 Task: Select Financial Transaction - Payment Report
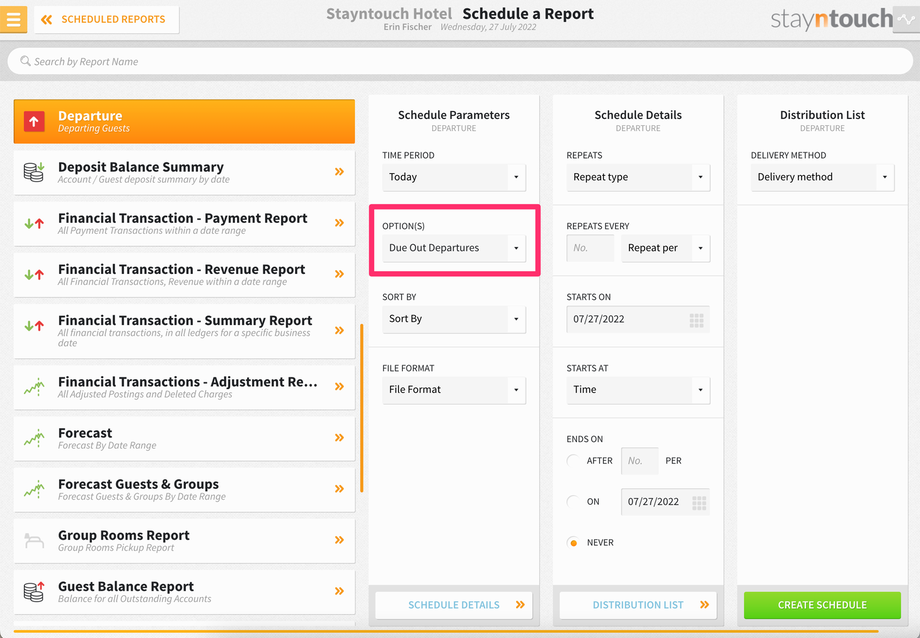[x=184, y=223]
